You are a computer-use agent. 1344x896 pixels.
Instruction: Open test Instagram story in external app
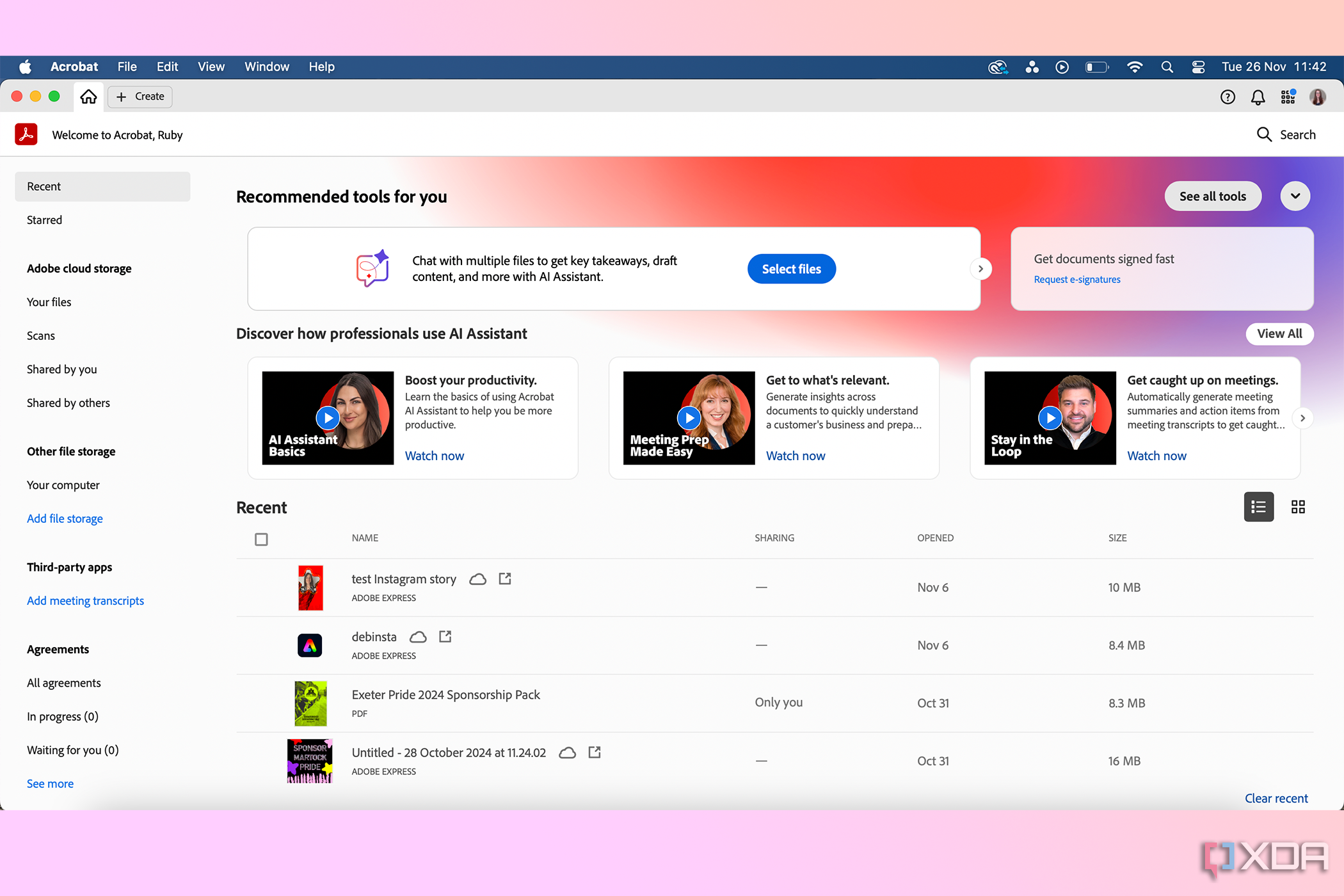[x=505, y=579]
